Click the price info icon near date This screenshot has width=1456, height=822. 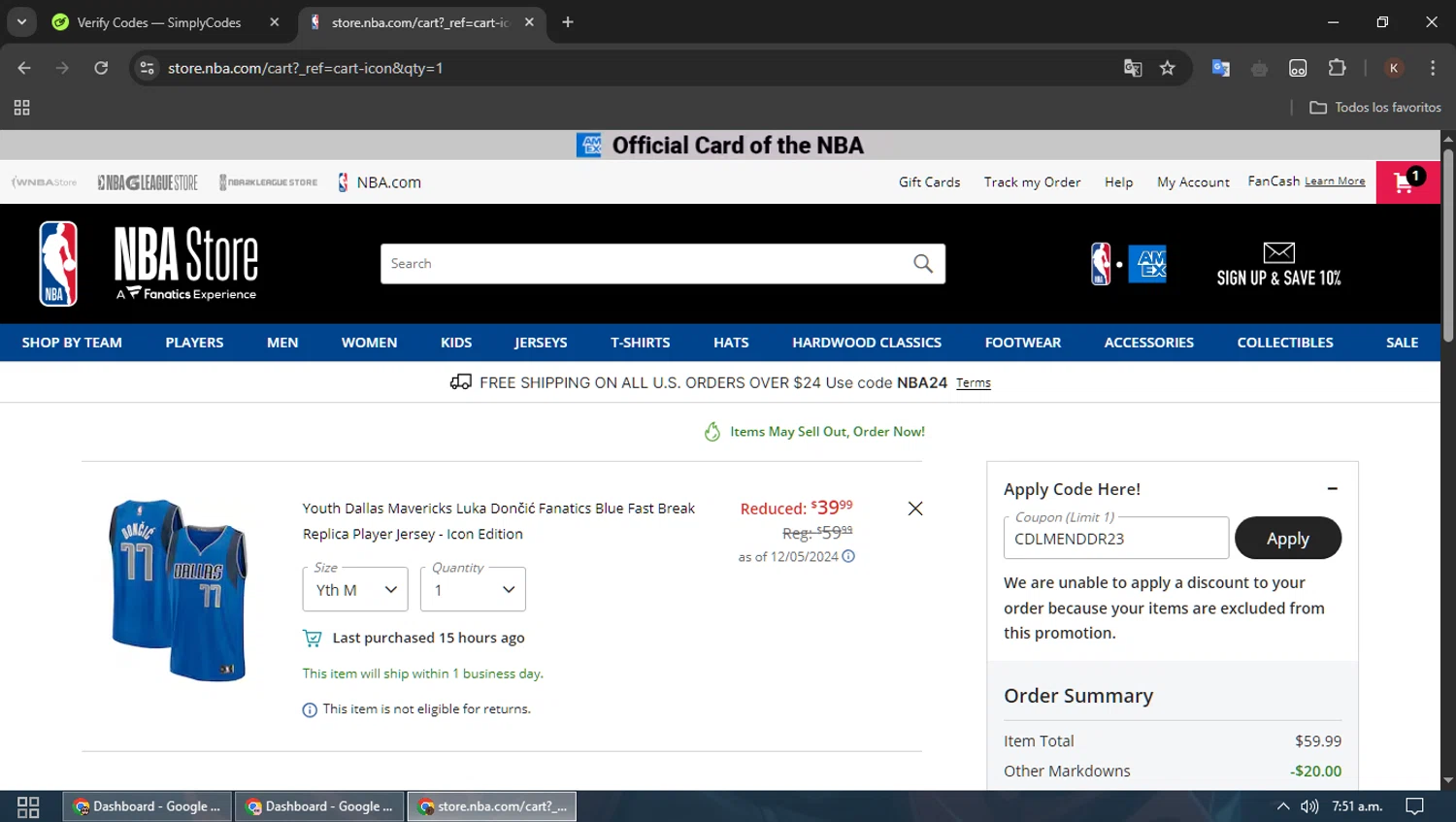[848, 556]
